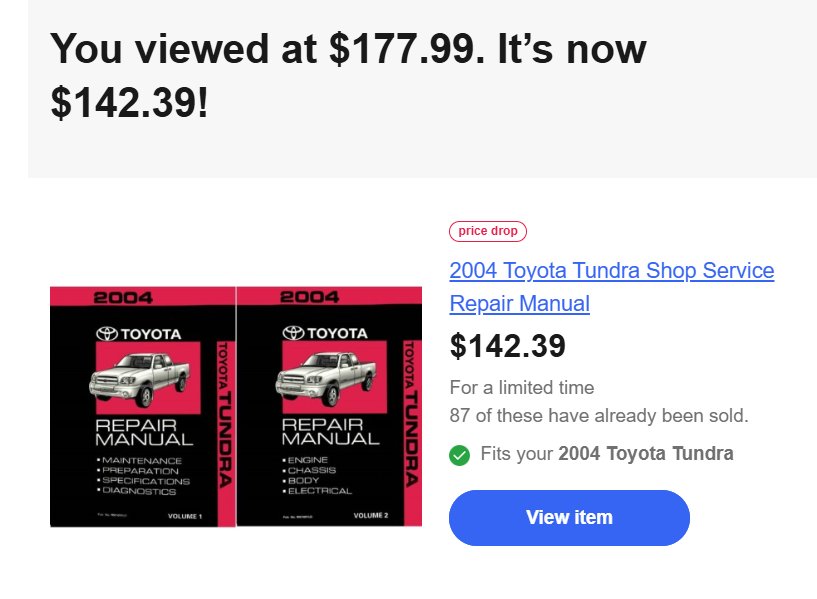817x599 pixels.
Task: Click the truck picture on Volume 1 manual
Action: coord(140,380)
